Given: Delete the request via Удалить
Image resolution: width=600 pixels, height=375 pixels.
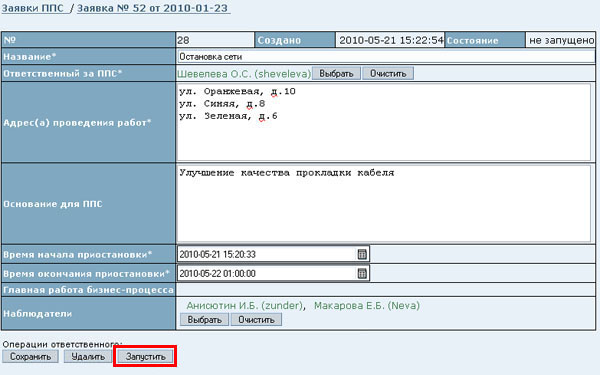Looking at the screenshot, I should coord(88,357).
